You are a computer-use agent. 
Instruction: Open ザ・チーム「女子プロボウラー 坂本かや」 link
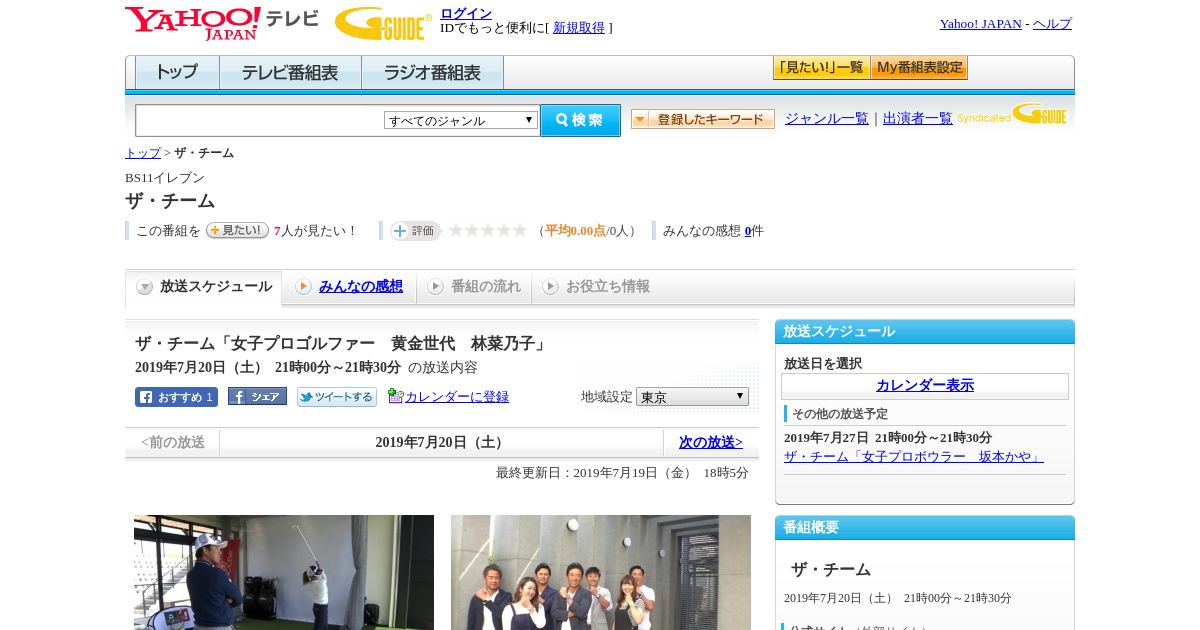tap(914, 457)
